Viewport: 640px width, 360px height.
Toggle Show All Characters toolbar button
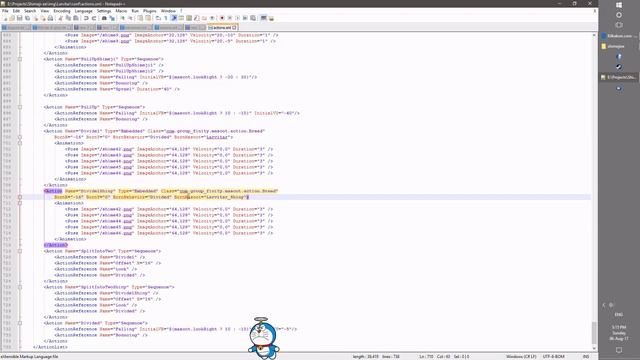coord(166,18)
